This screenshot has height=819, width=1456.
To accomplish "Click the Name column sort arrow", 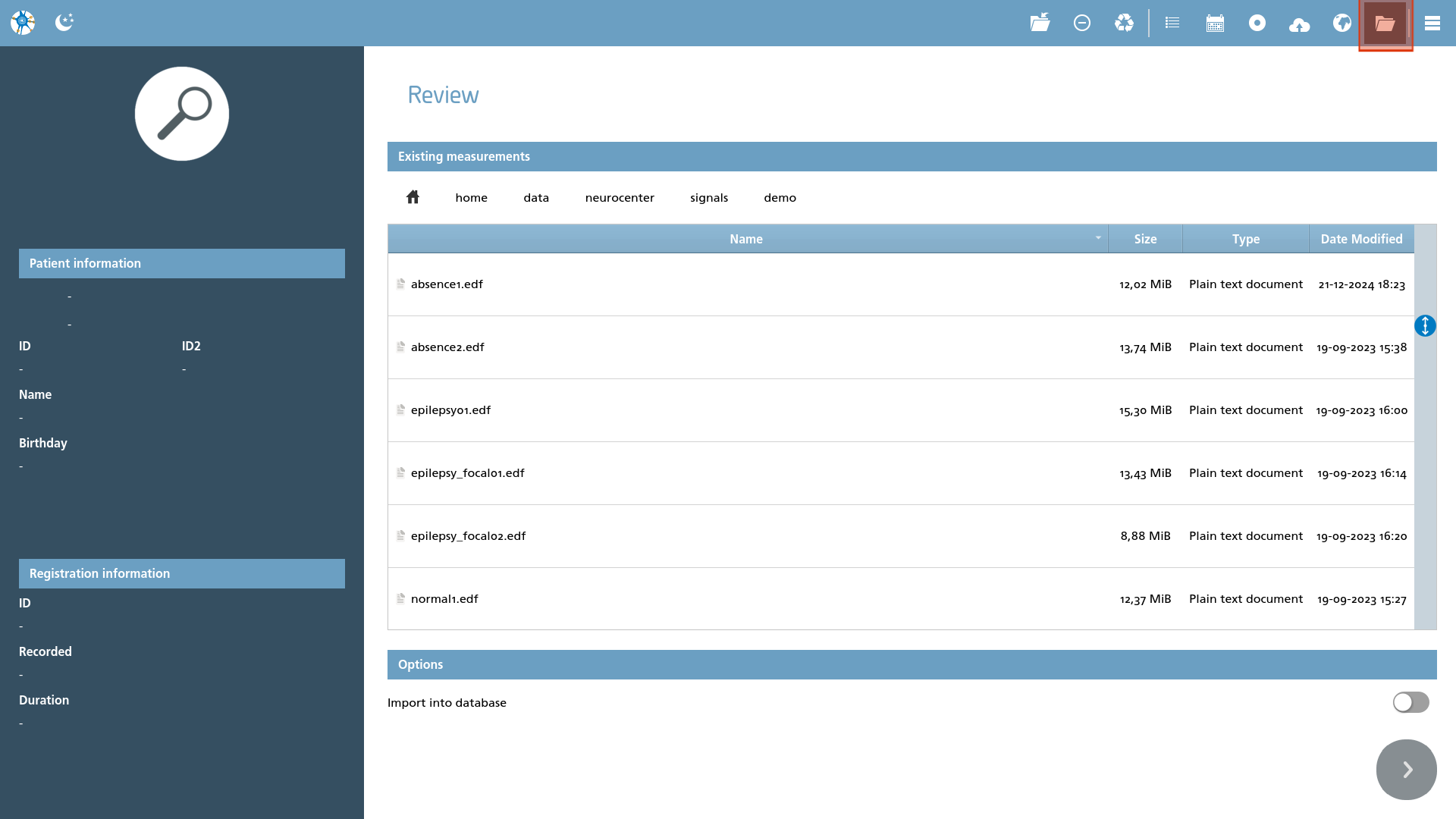I will pyautogui.click(x=1098, y=238).
